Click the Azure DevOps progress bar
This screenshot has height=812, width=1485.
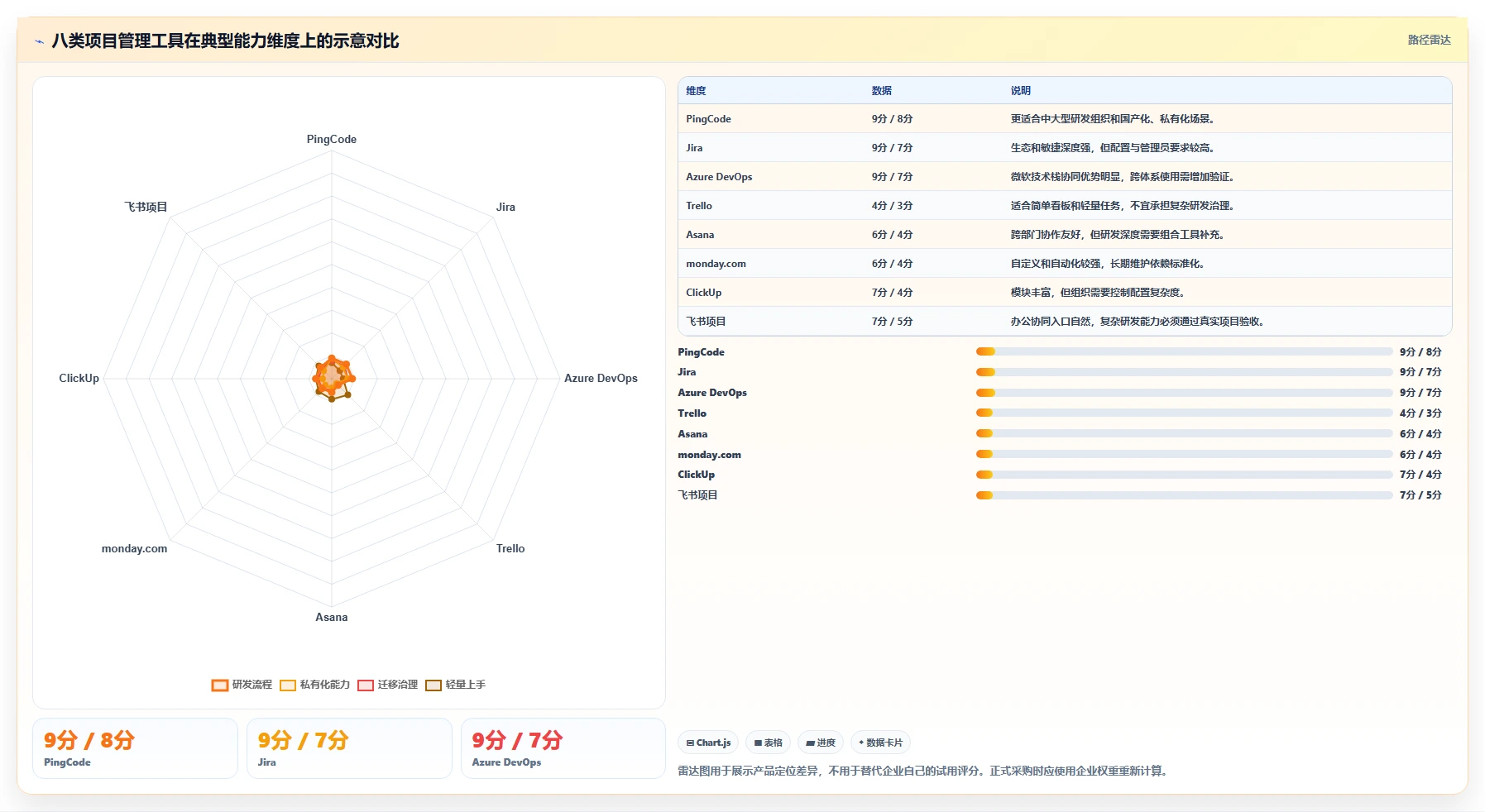pyautogui.click(x=1184, y=393)
